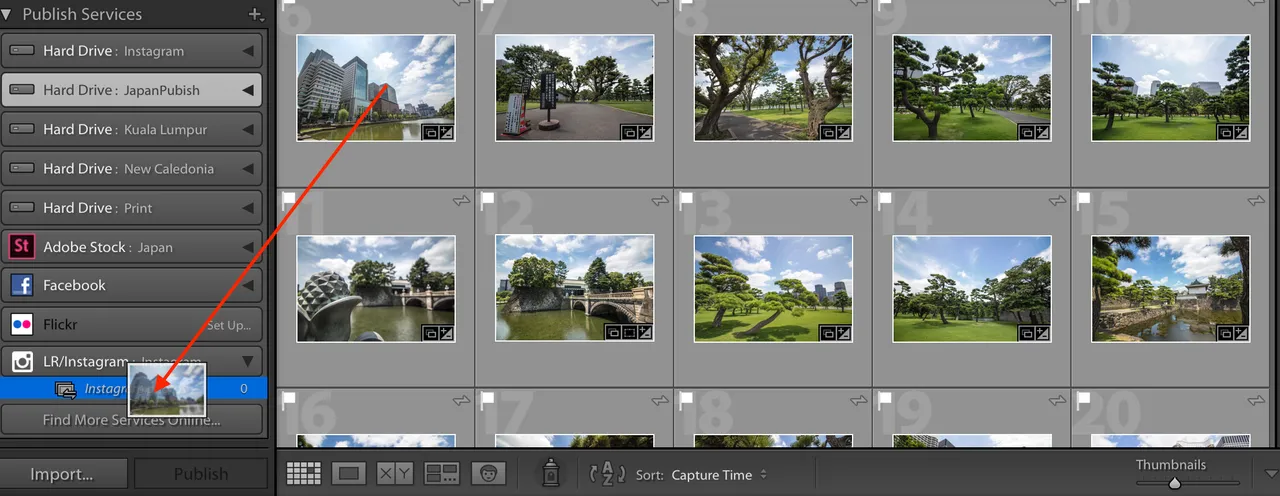Click the Facebook service icon
The width and height of the screenshot is (1280, 496).
22,286
